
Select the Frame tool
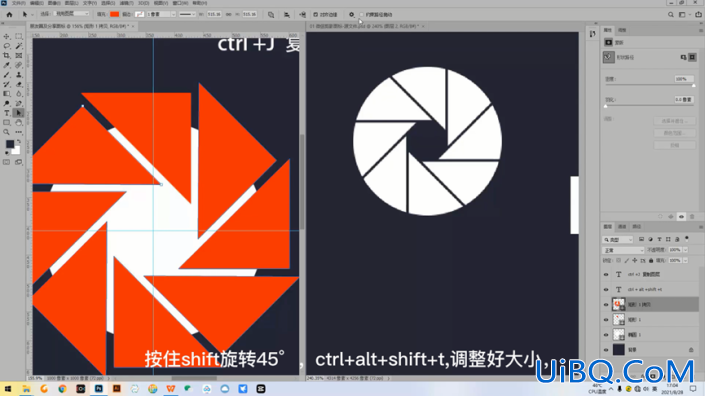click(x=18, y=56)
